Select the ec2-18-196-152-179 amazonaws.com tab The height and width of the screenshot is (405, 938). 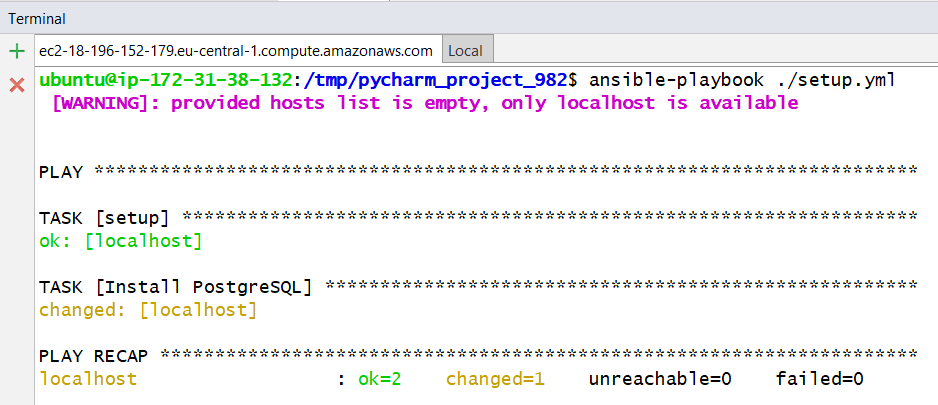click(x=236, y=51)
